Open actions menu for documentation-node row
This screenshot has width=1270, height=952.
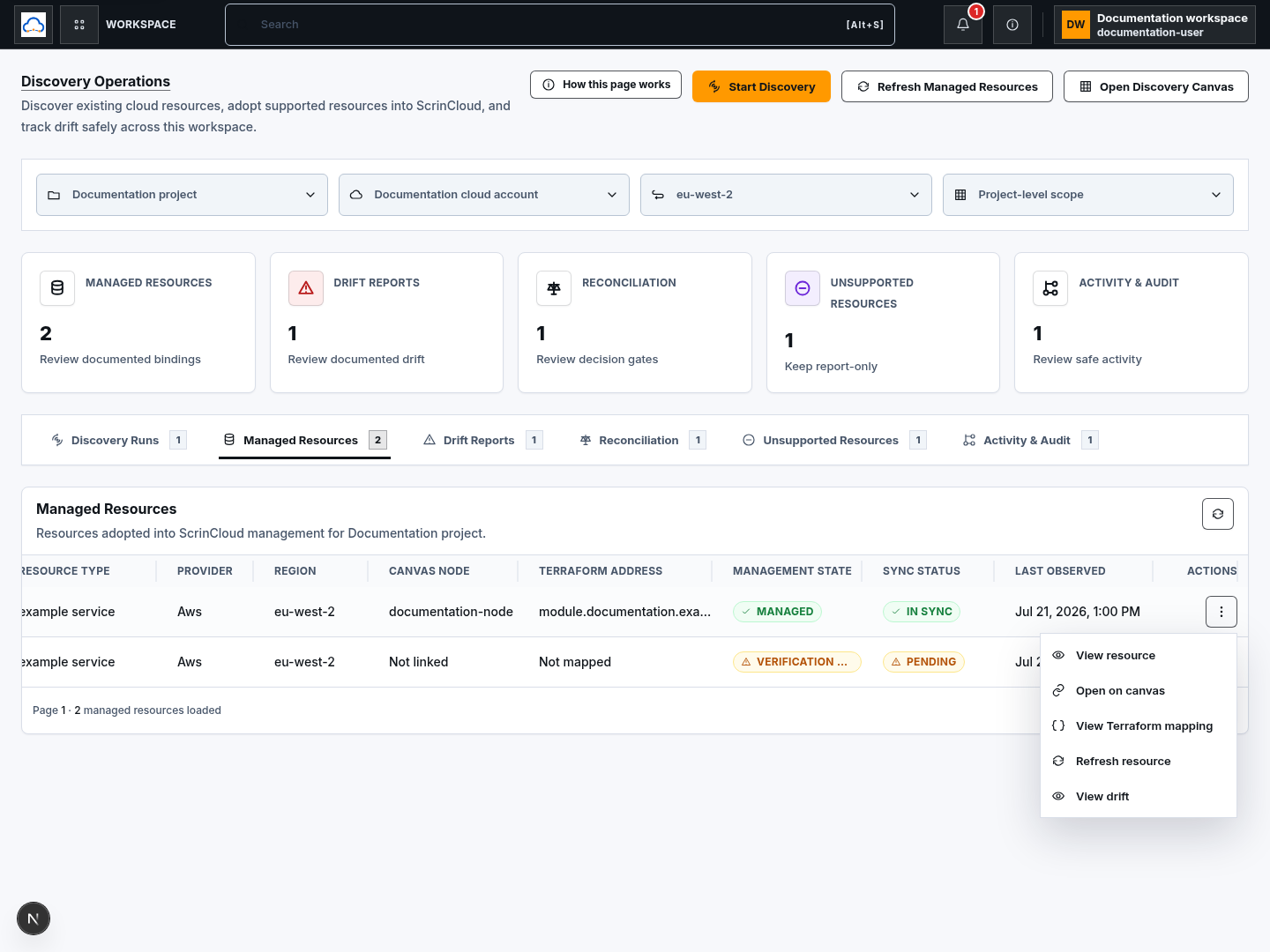pos(1221,612)
